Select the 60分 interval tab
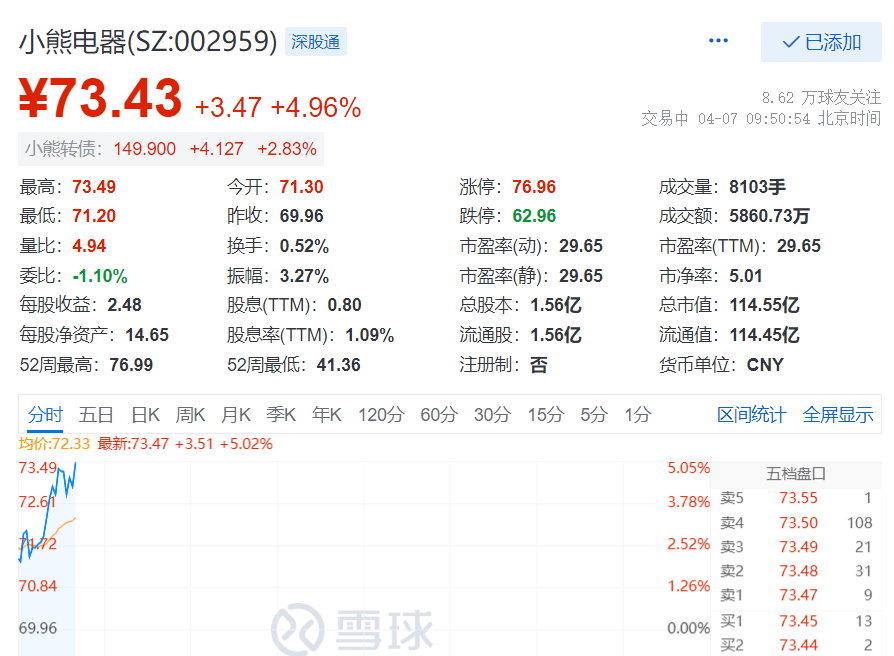The height and width of the screenshot is (656, 894). click(x=438, y=414)
